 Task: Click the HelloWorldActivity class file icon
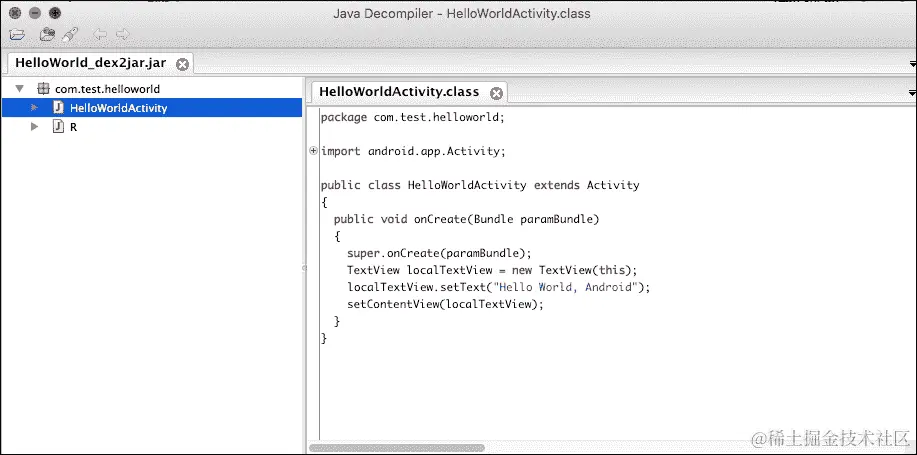[x=58, y=108]
